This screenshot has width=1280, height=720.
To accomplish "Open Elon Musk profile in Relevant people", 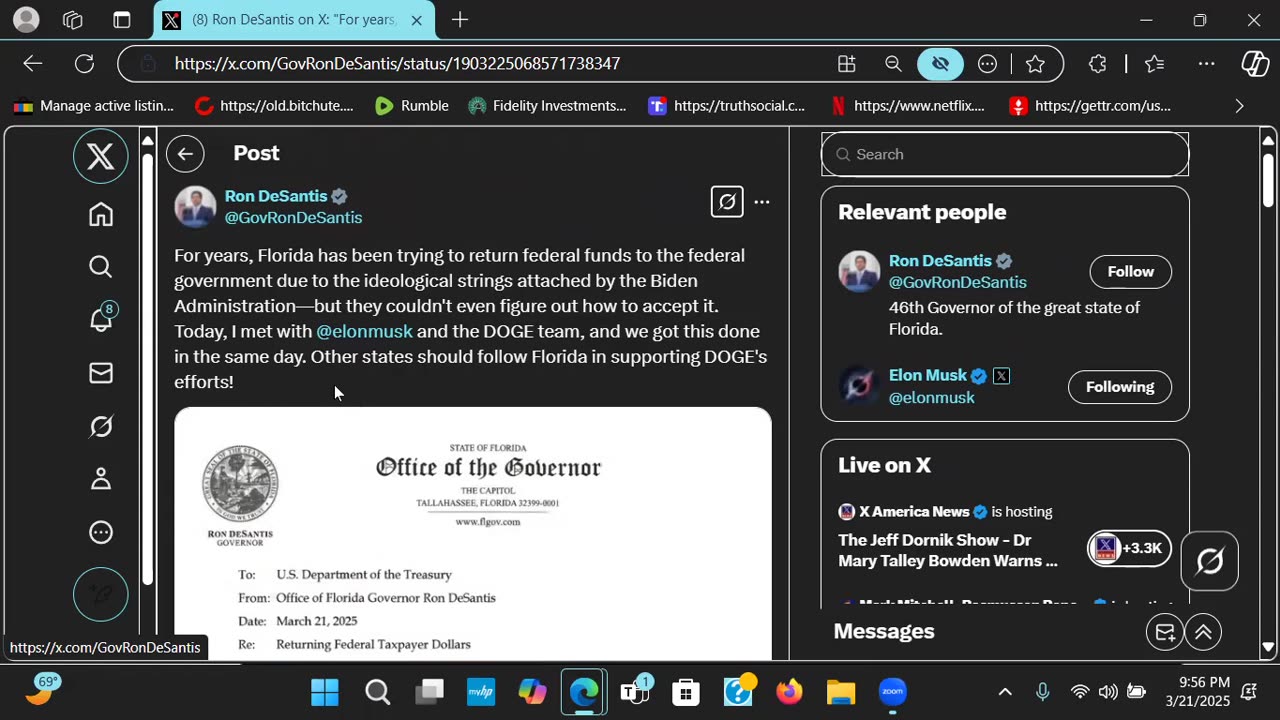I will [x=928, y=376].
